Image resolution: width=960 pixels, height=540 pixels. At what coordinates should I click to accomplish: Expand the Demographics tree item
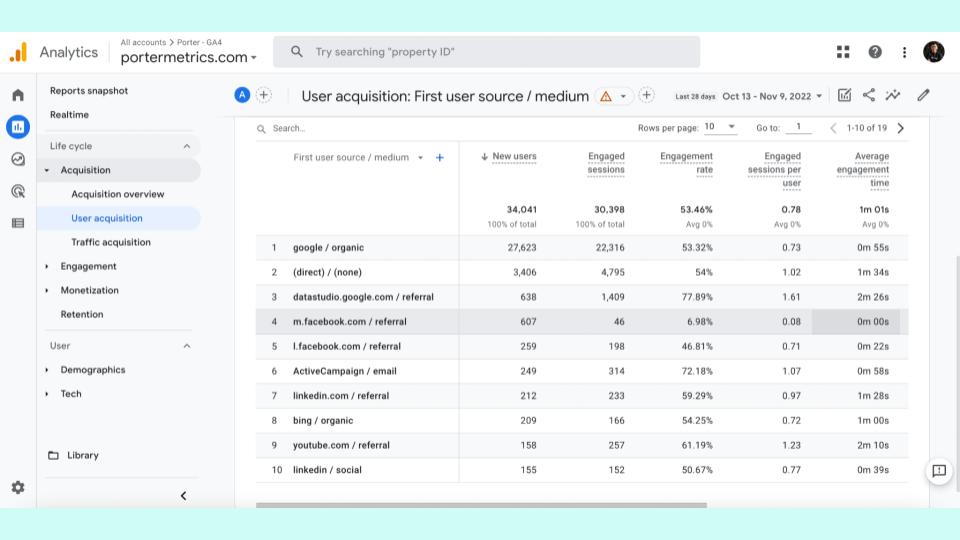tap(47, 370)
